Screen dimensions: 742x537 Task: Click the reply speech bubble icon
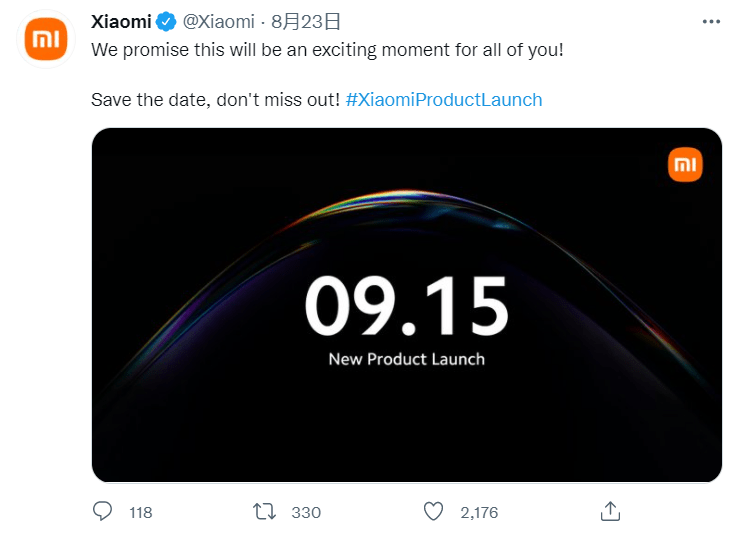click(x=102, y=511)
